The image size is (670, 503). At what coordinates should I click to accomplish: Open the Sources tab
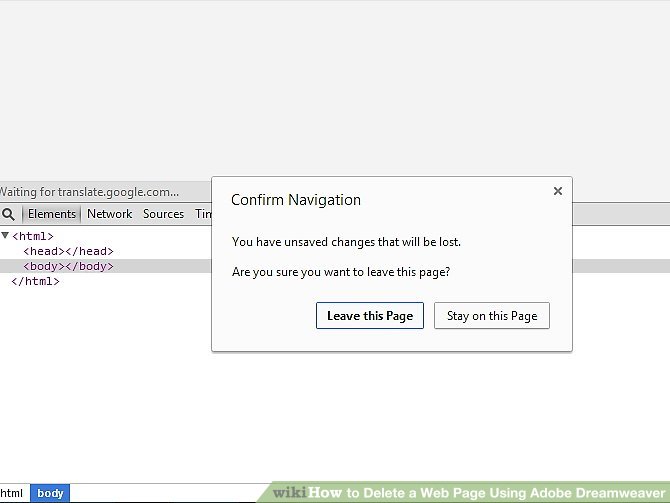tap(163, 214)
